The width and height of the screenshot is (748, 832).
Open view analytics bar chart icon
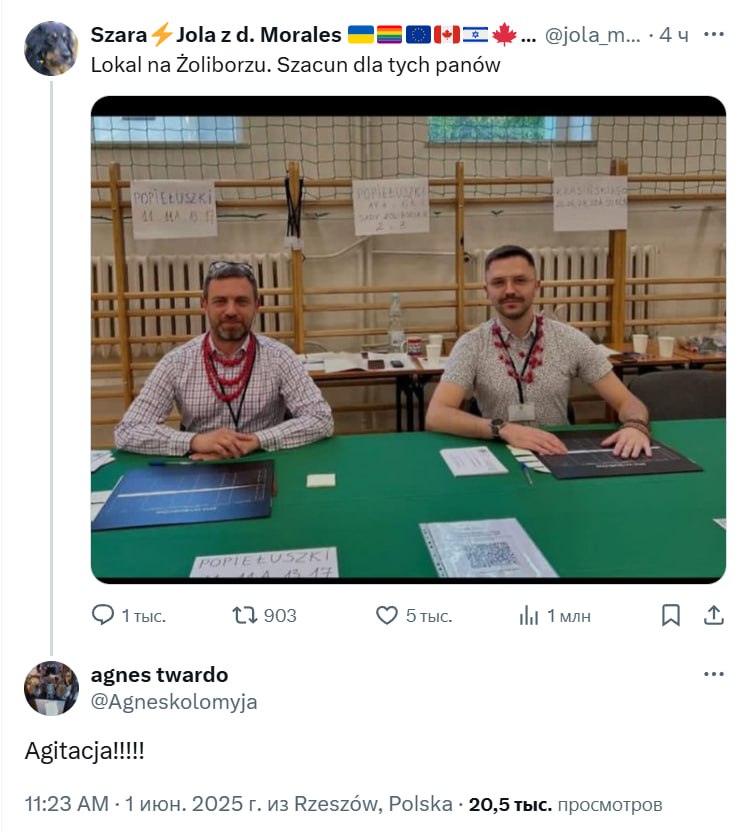point(528,616)
